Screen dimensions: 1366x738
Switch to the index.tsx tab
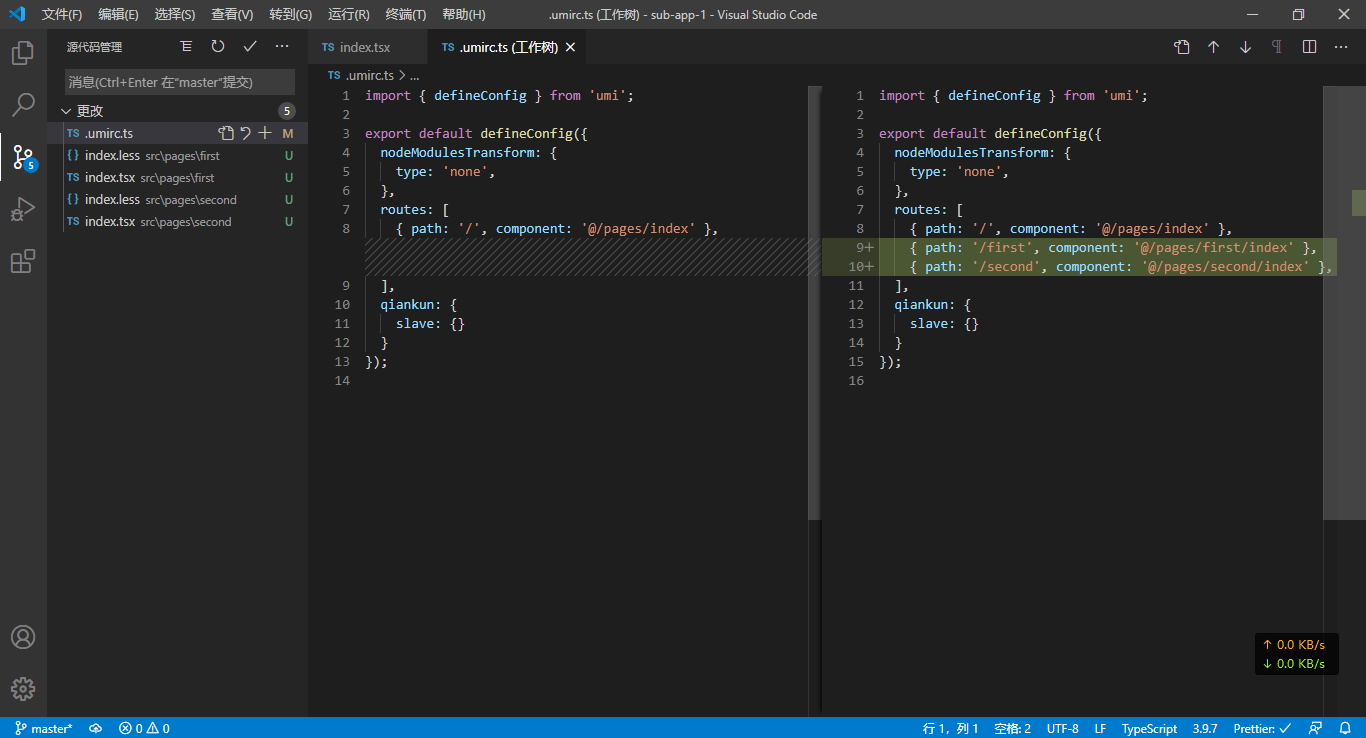367,47
